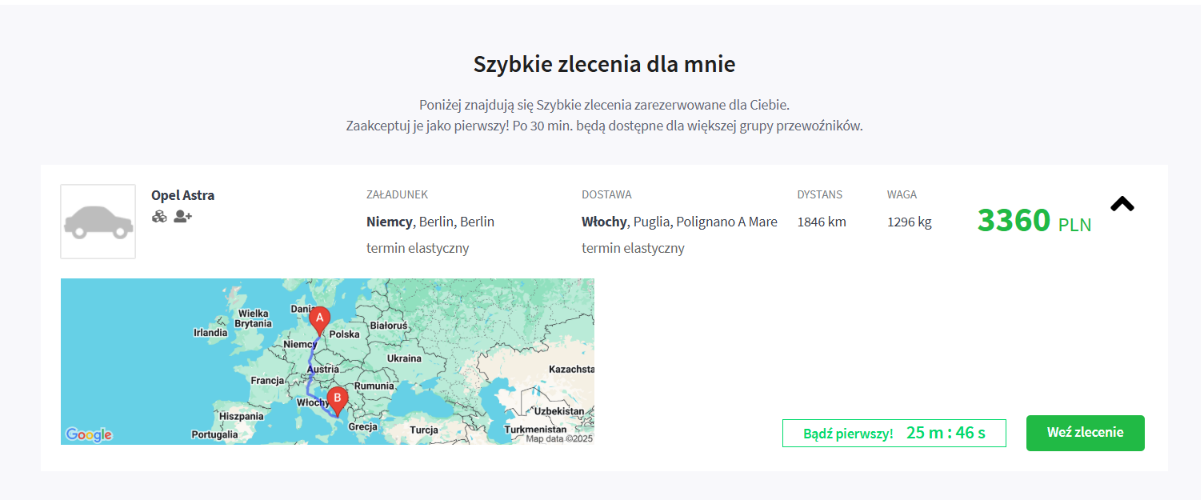Image resolution: width=1201 pixels, height=500 pixels.
Task: Click the Opel Astra order title
Action: (183, 195)
